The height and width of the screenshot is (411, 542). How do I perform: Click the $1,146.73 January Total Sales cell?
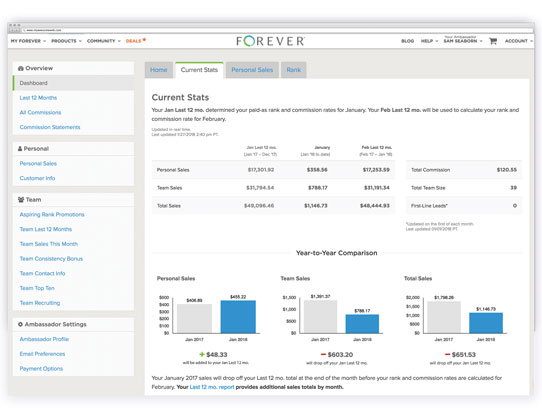(x=316, y=206)
